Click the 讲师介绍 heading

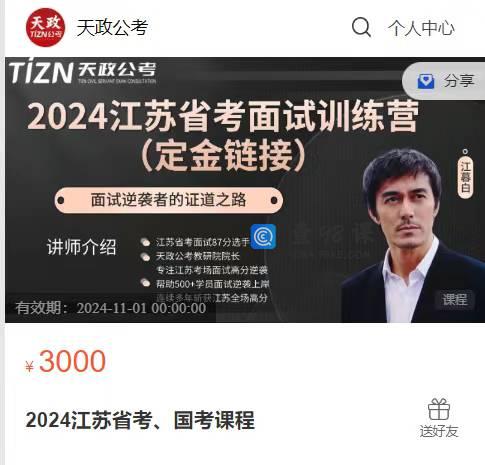[82, 247]
